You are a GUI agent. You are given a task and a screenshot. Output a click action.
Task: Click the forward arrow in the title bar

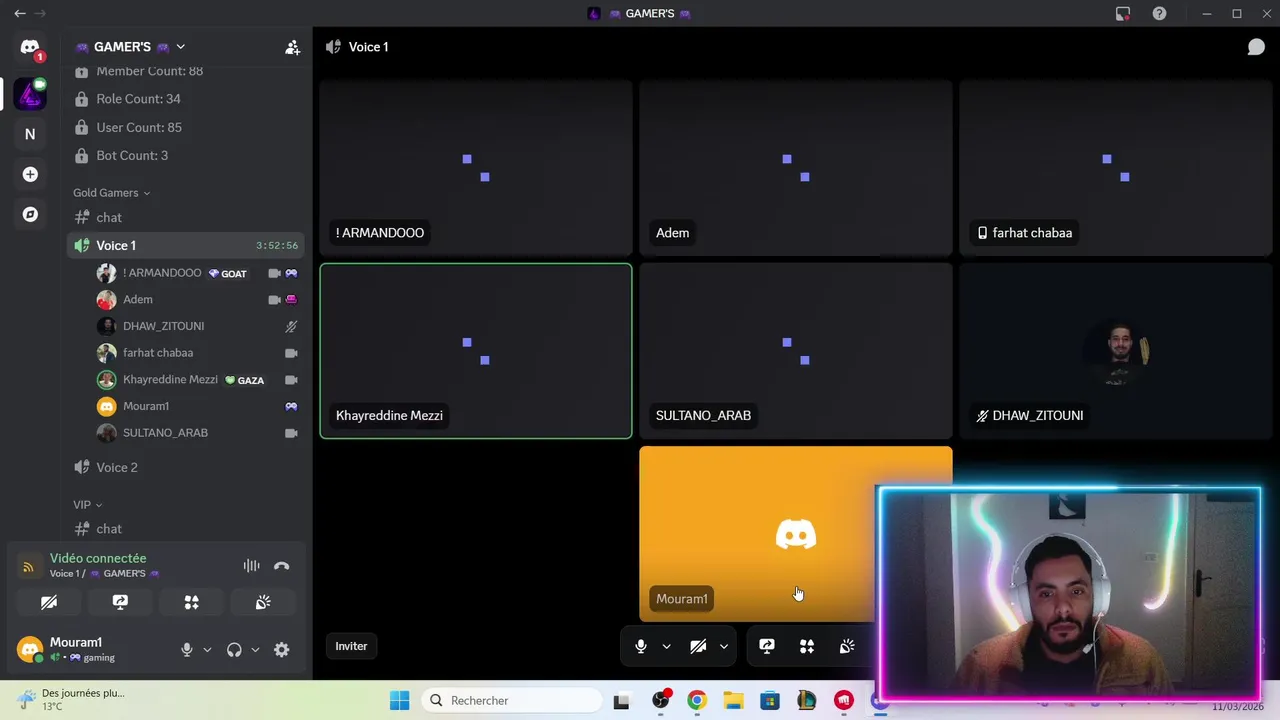pos(40,13)
